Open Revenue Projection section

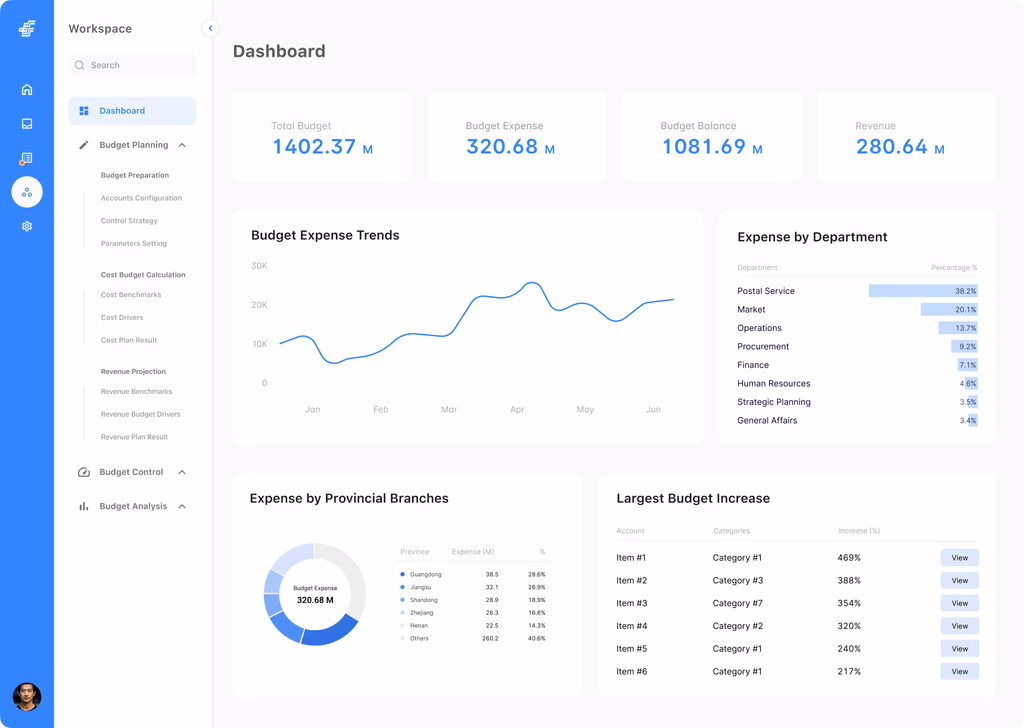(133, 372)
